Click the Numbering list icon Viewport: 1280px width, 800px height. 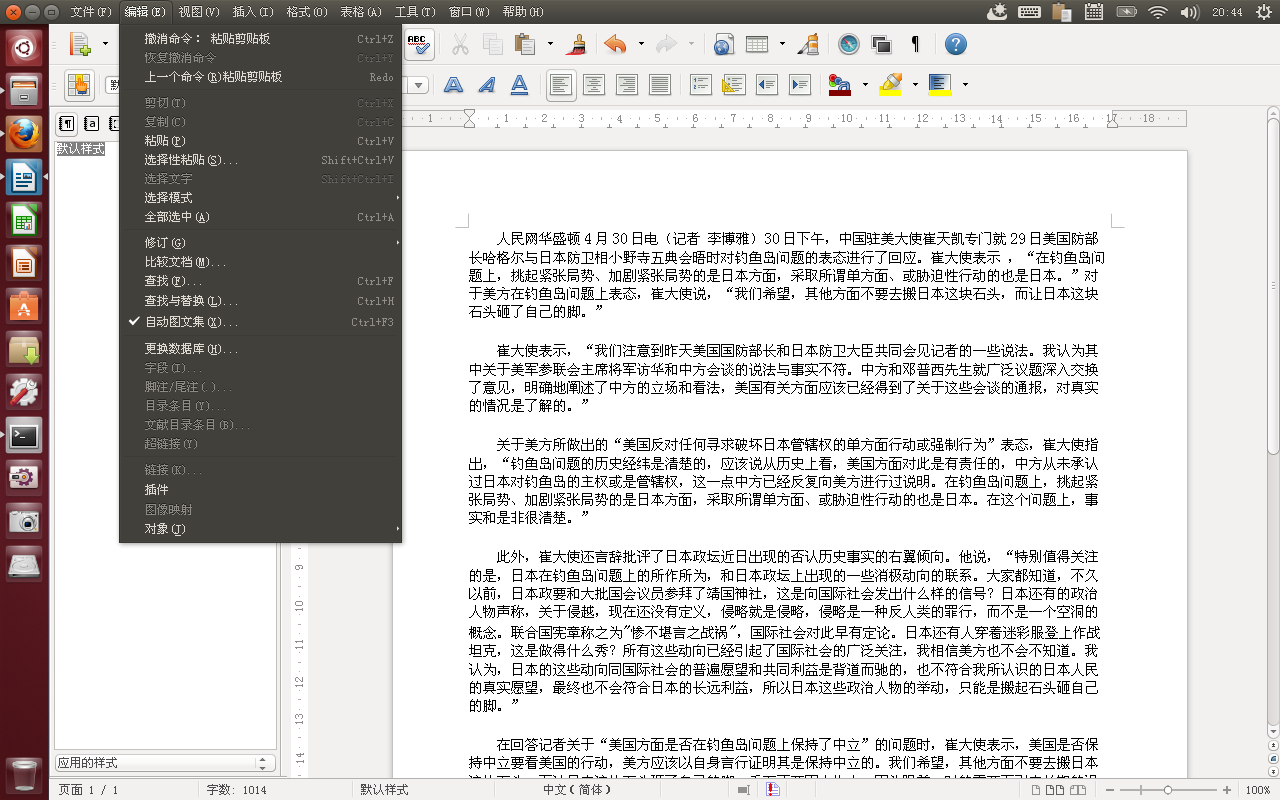click(x=702, y=85)
